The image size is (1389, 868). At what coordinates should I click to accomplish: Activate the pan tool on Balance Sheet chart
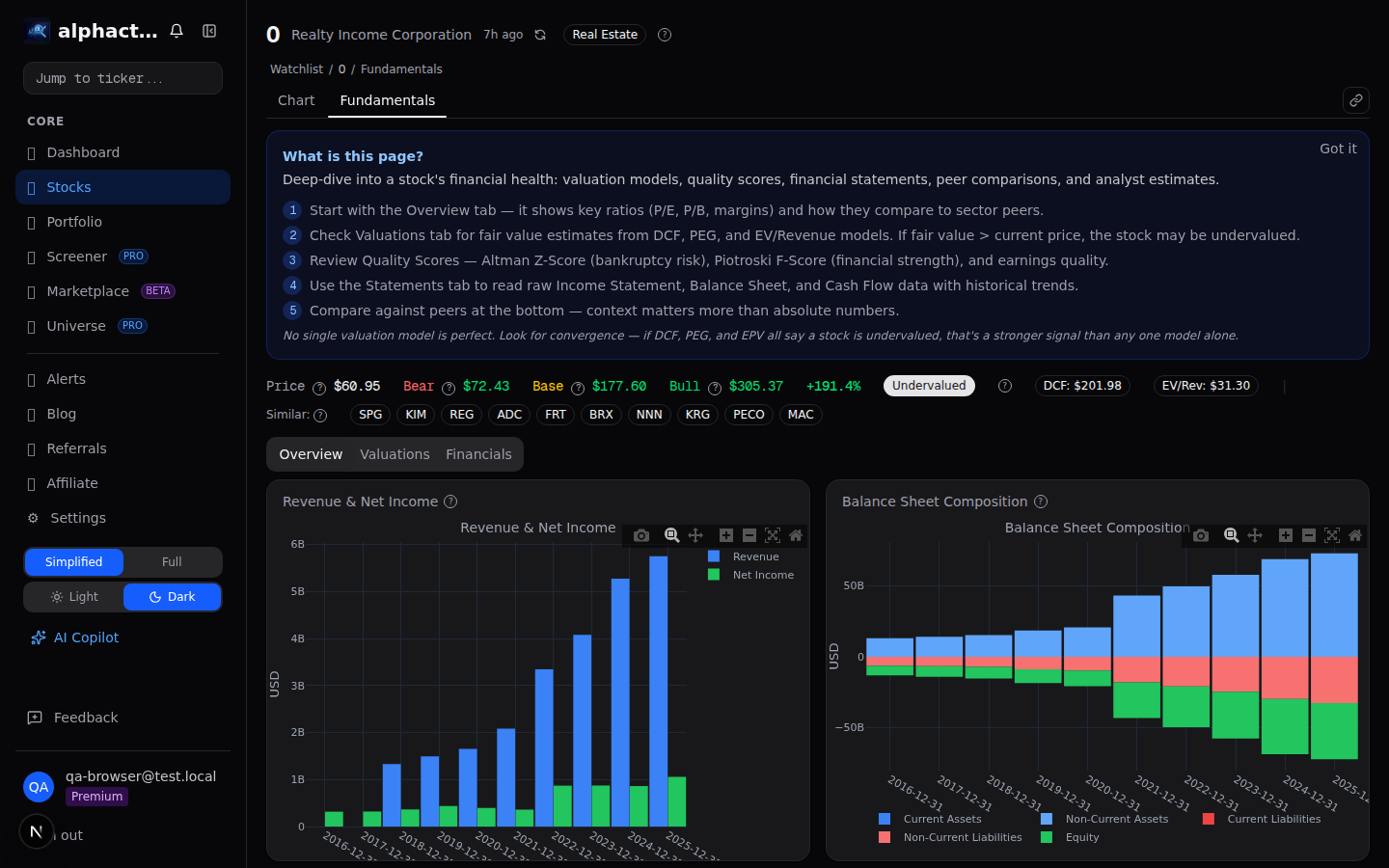coord(1255,535)
